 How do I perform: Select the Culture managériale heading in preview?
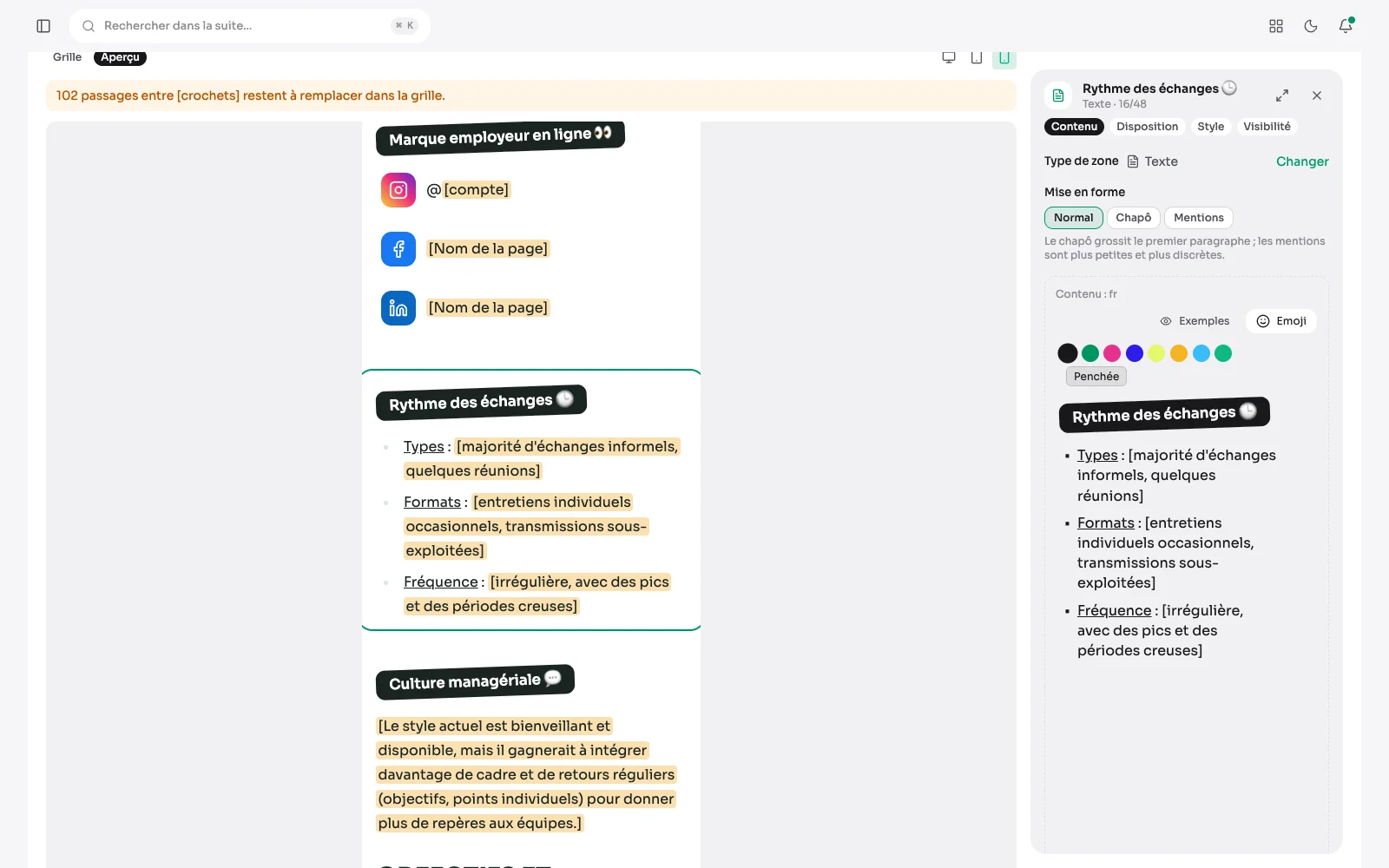point(475,682)
